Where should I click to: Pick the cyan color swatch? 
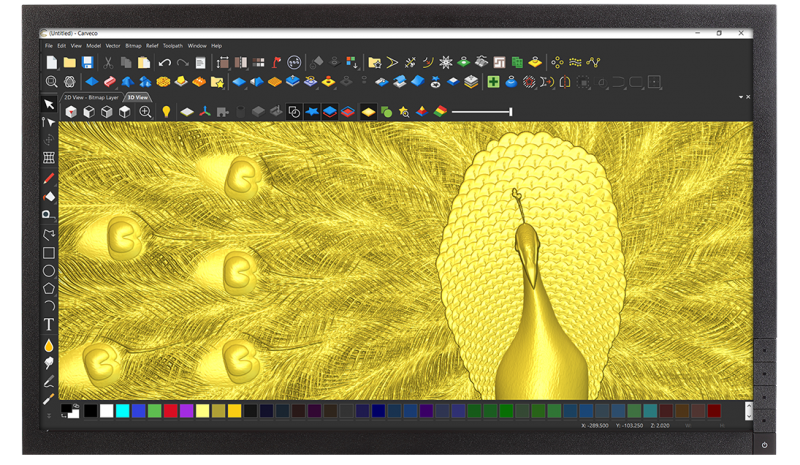pos(121,410)
